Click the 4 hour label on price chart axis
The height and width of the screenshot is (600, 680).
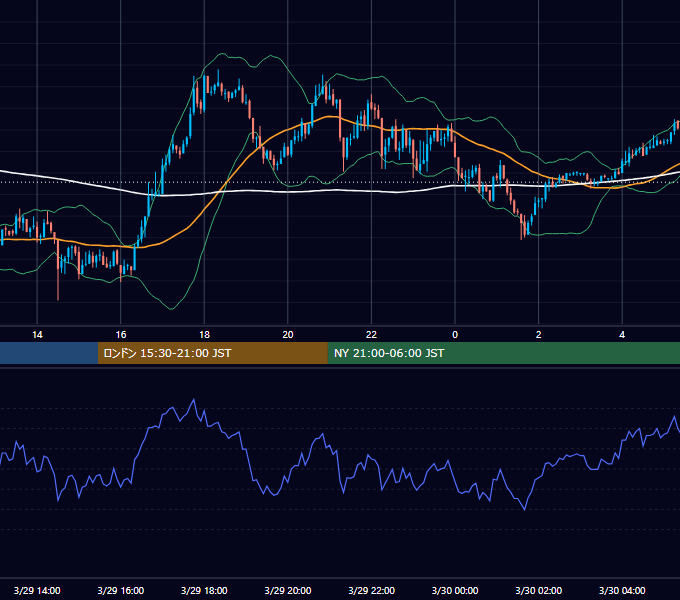pos(622,335)
